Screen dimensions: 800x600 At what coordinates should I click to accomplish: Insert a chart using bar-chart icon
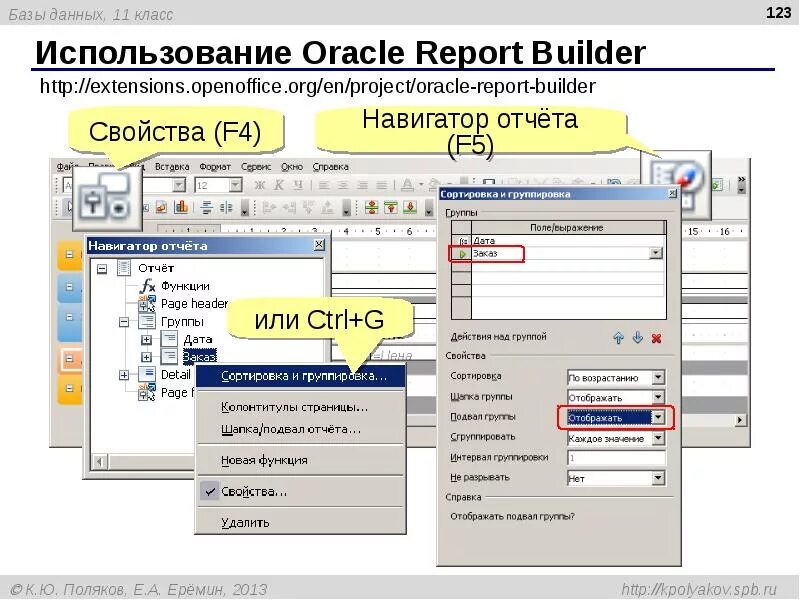pos(181,207)
